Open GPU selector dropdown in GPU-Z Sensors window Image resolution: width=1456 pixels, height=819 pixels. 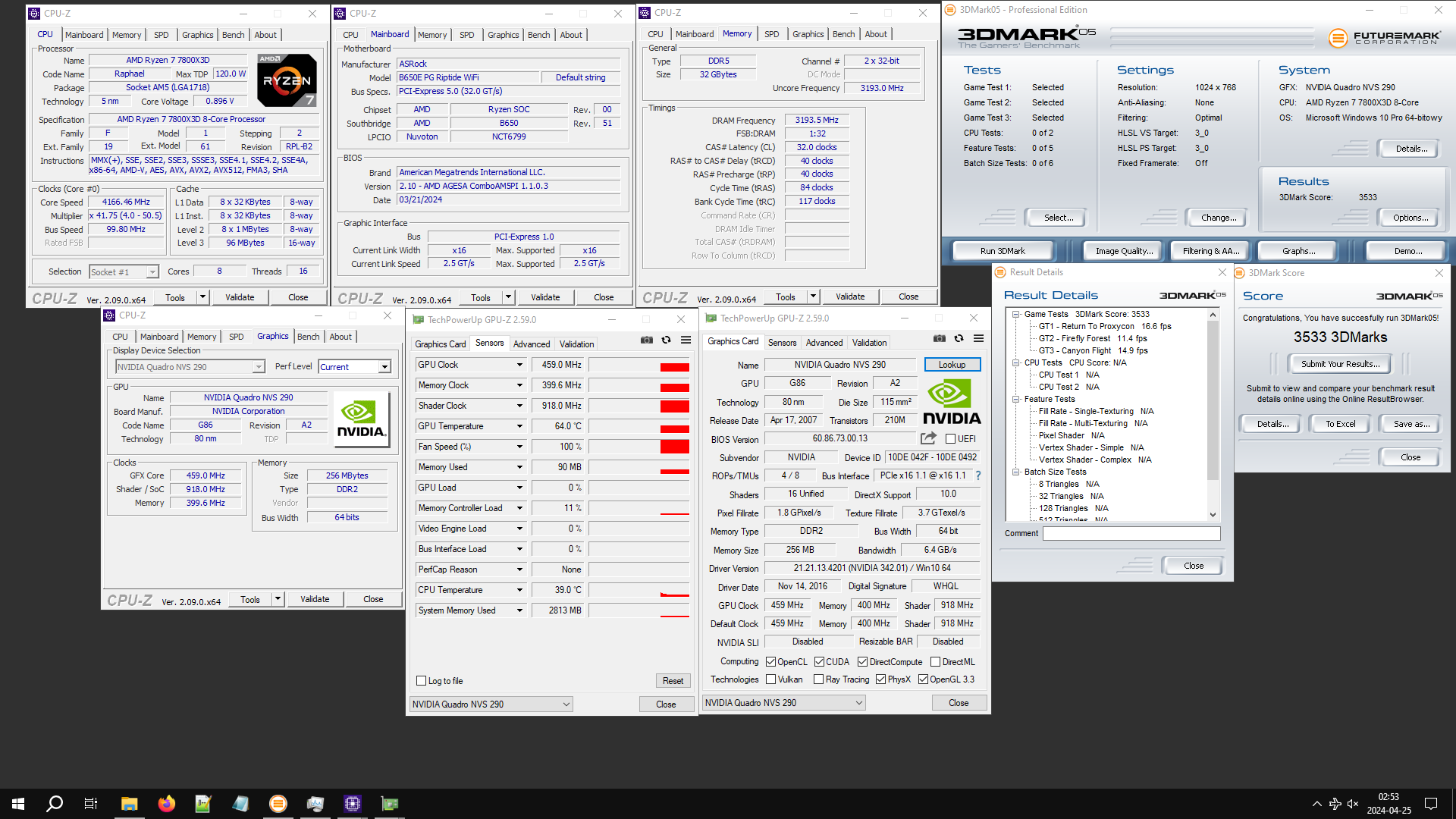491,704
